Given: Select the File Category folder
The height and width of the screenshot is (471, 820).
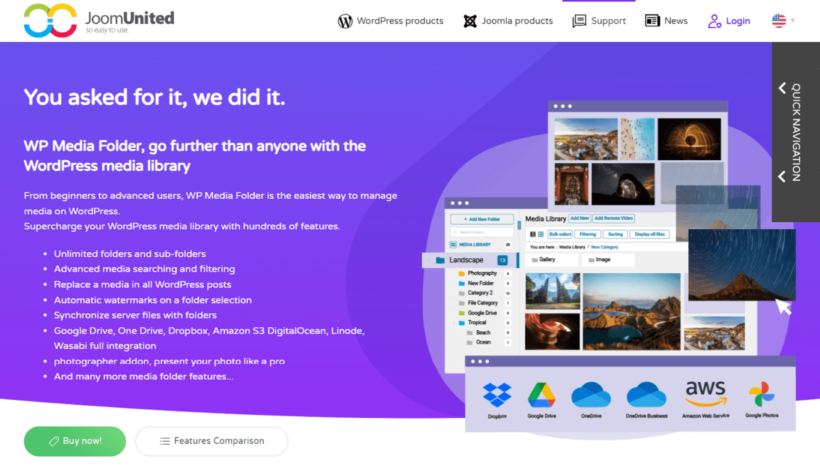Looking at the screenshot, I should click(482, 303).
